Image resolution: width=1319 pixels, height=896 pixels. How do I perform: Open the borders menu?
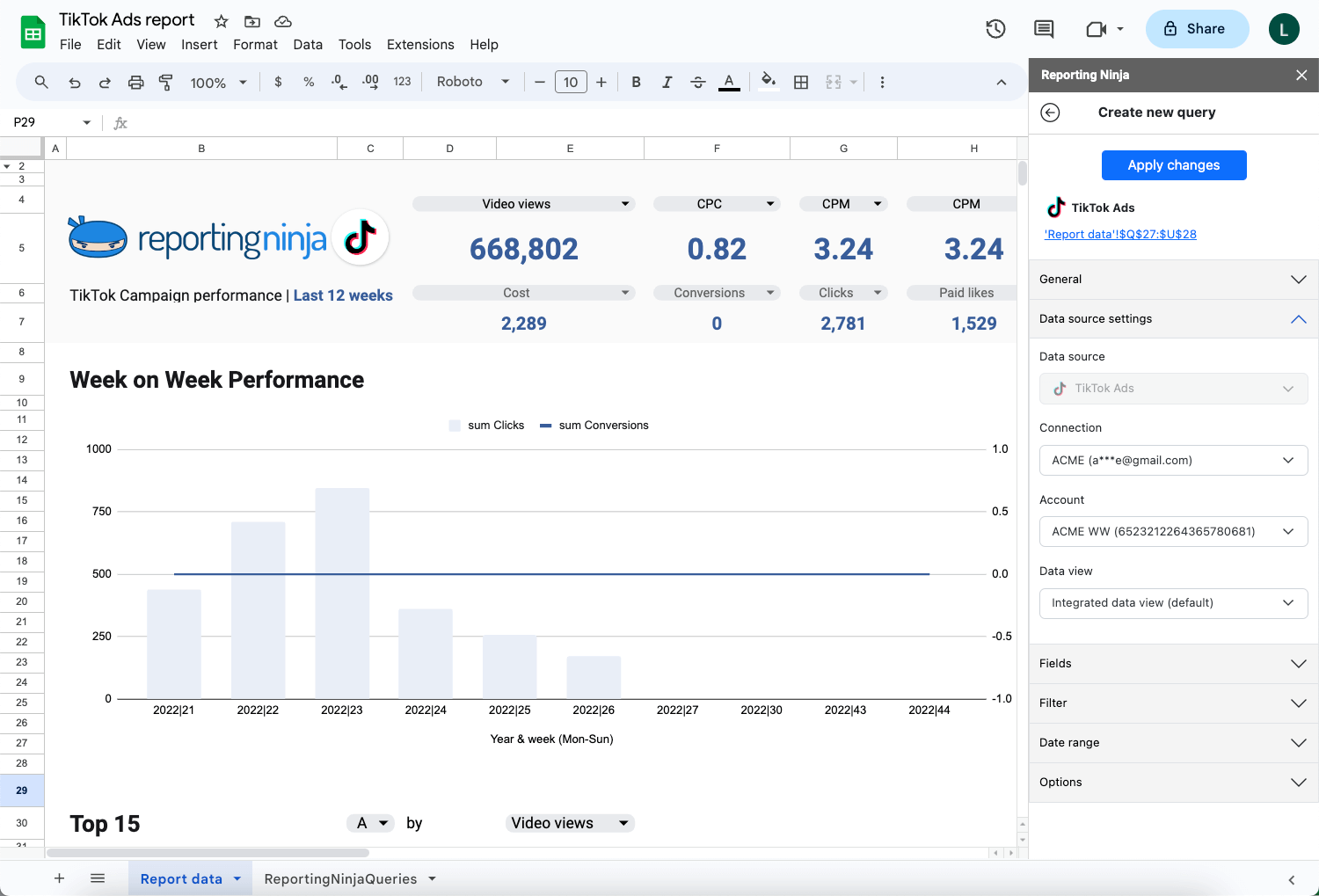point(801,82)
